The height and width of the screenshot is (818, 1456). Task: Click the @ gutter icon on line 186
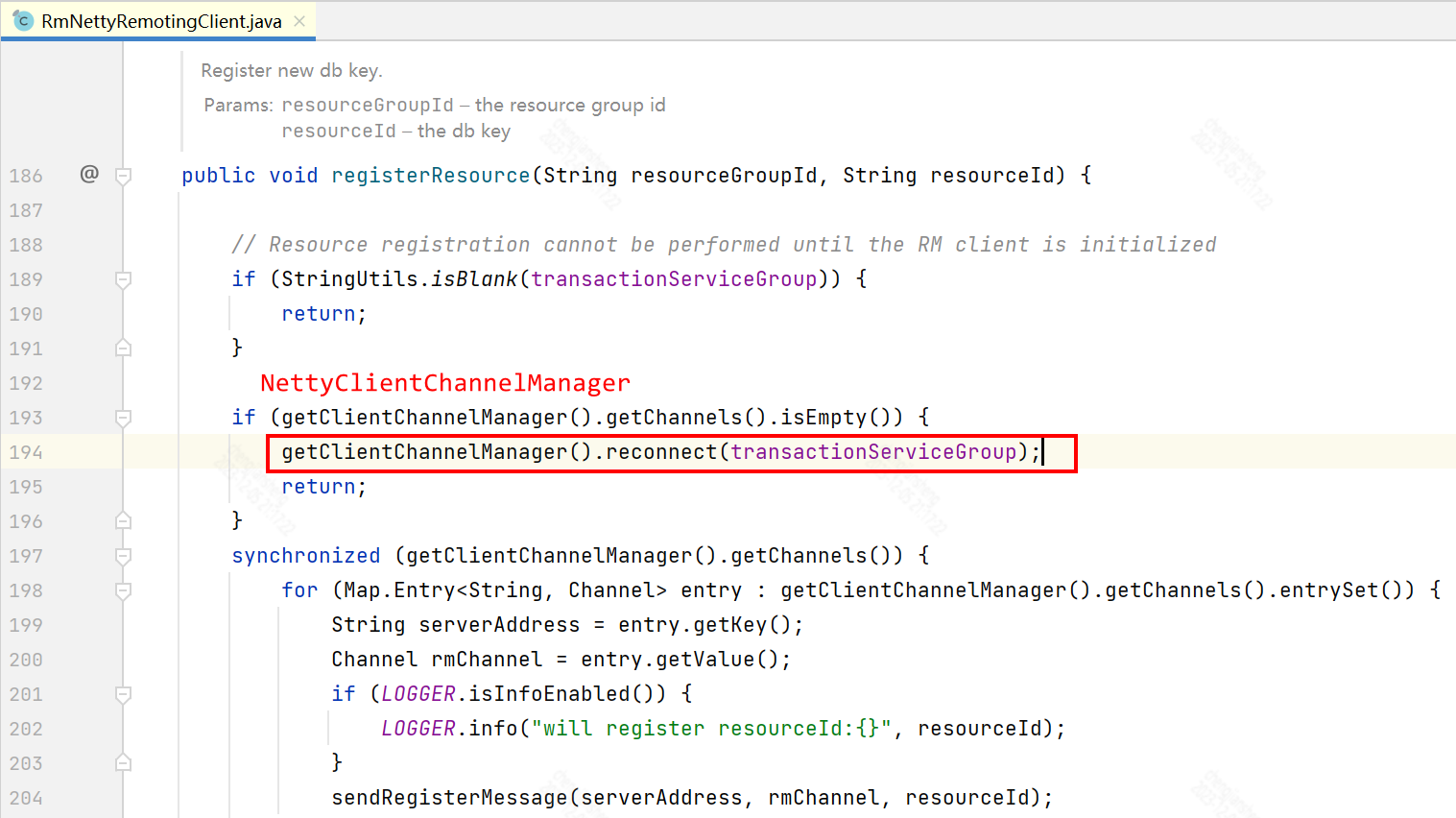pyautogui.click(x=89, y=174)
